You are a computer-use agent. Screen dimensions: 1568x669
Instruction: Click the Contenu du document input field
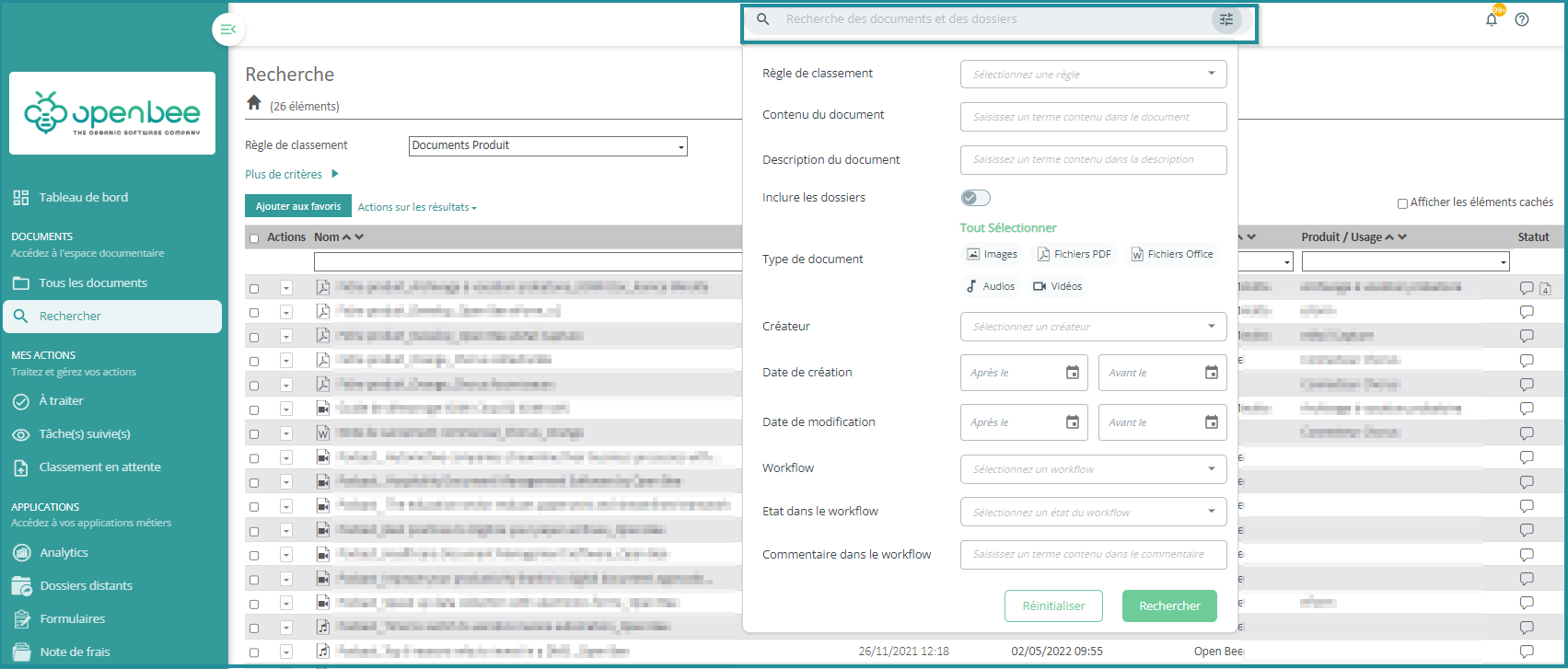pos(1093,117)
